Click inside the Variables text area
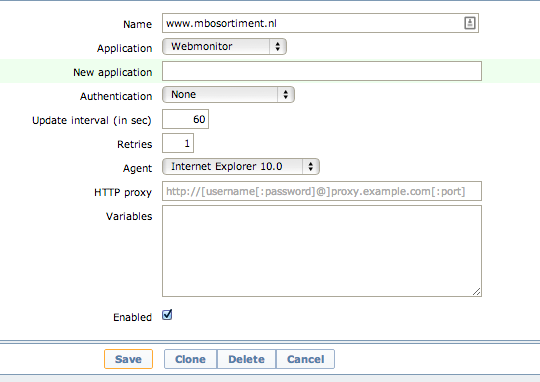Image resolution: width=540 pixels, height=382 pixels. click(x=322, y=251)
